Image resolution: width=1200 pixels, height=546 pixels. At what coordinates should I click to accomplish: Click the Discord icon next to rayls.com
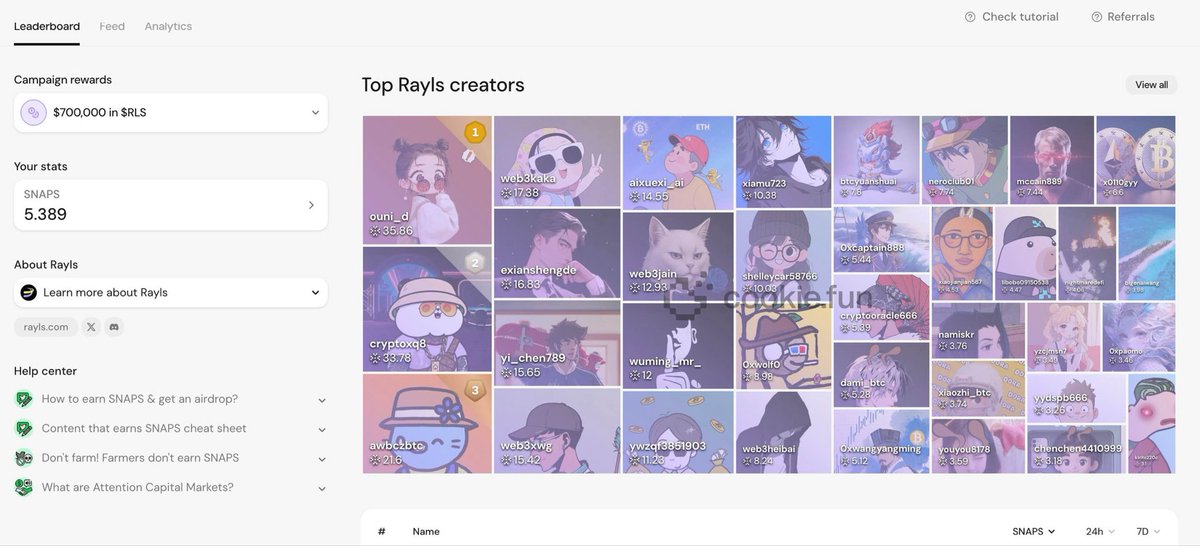click(x=114, y=327)
